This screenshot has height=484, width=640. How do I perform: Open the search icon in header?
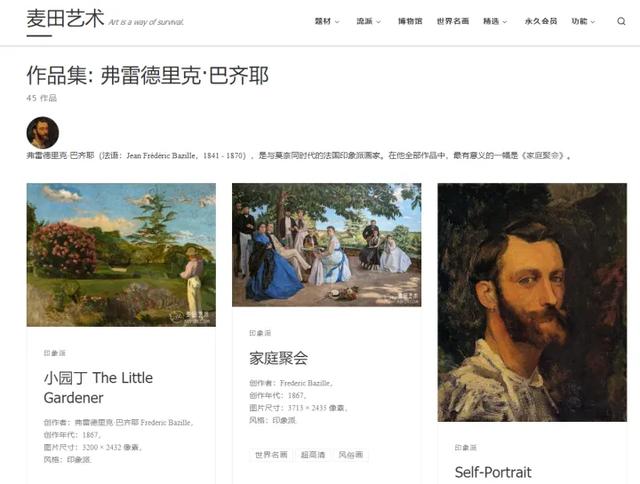(x=621, y=21)
